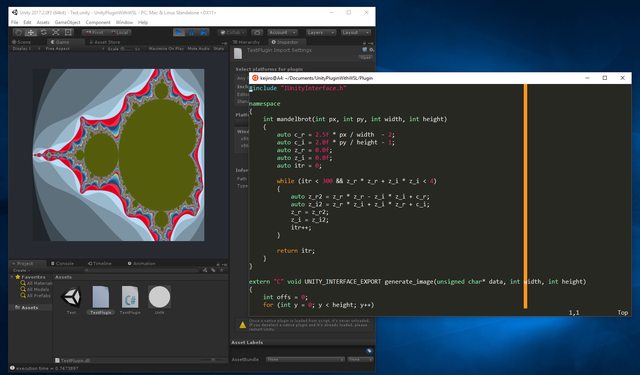
Task: Open the Account dropdown
Action: [282, 32]
